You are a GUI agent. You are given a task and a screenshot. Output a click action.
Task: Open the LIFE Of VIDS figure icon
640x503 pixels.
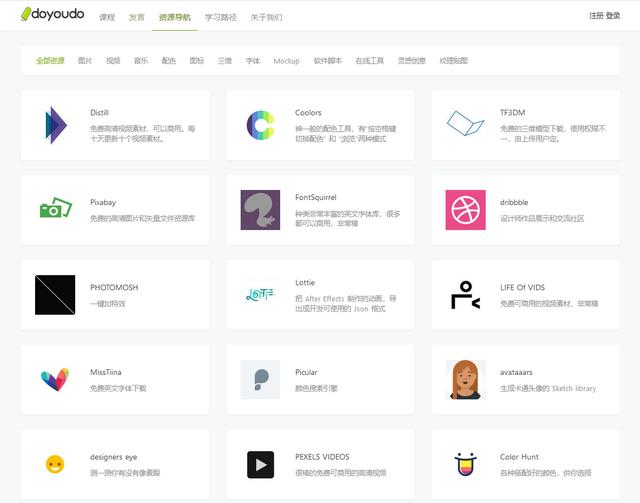pyautogui.click(x=465, y=295)
